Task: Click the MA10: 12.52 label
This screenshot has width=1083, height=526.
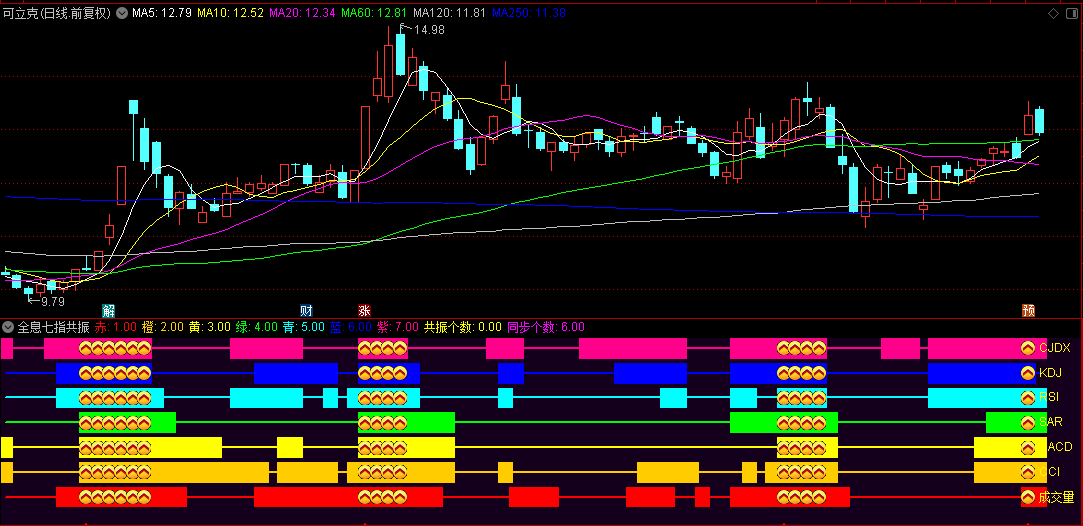Action: coord(231,13)
